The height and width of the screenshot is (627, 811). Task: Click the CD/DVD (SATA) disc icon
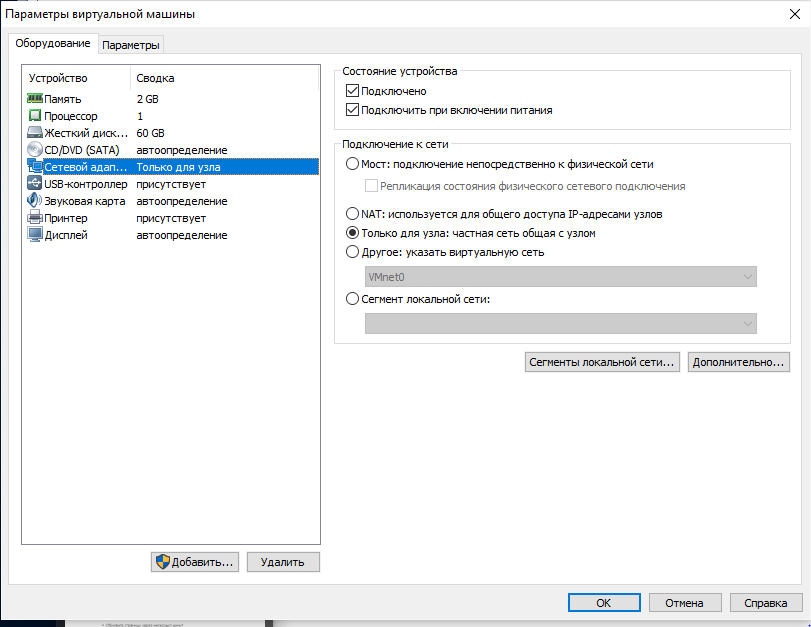pos(35,150)
